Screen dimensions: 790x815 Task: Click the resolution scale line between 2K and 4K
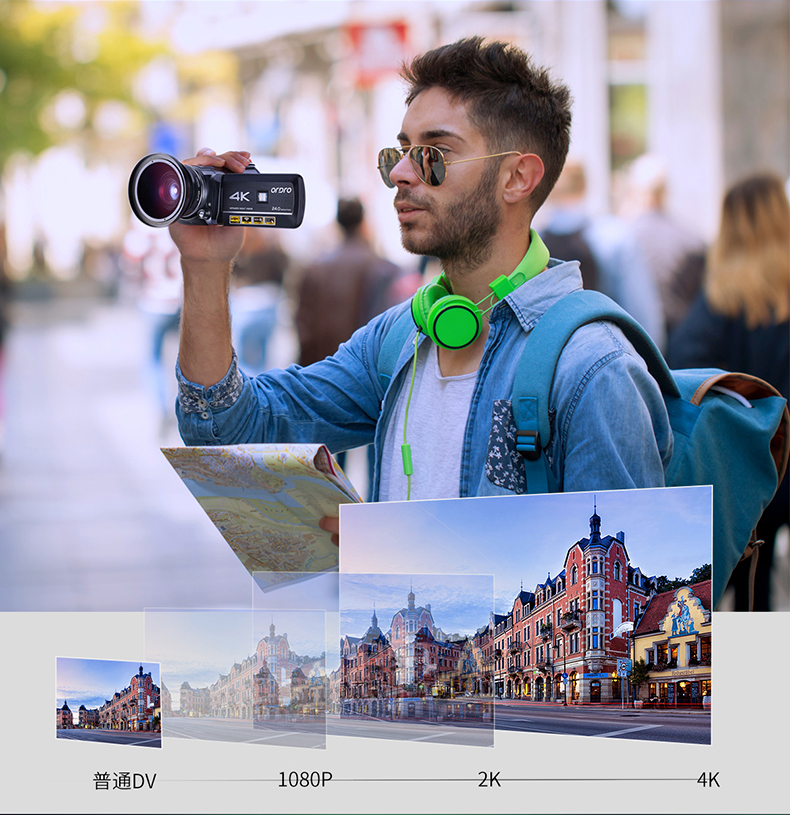click(599, 780)
